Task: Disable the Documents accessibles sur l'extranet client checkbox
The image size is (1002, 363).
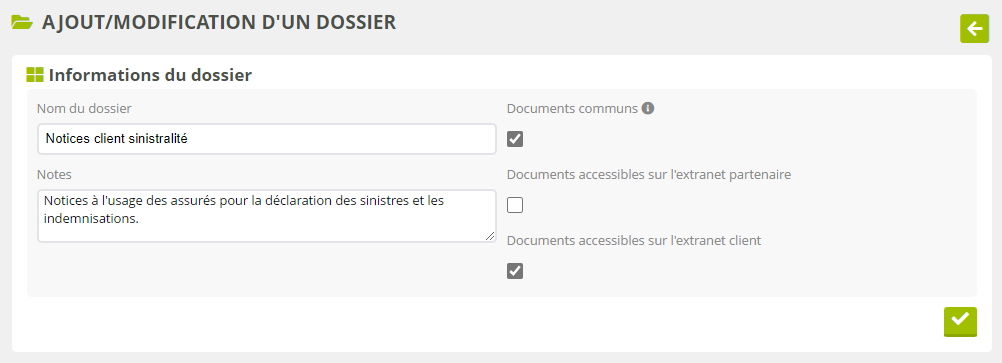Action: click(x=515, y=271)
